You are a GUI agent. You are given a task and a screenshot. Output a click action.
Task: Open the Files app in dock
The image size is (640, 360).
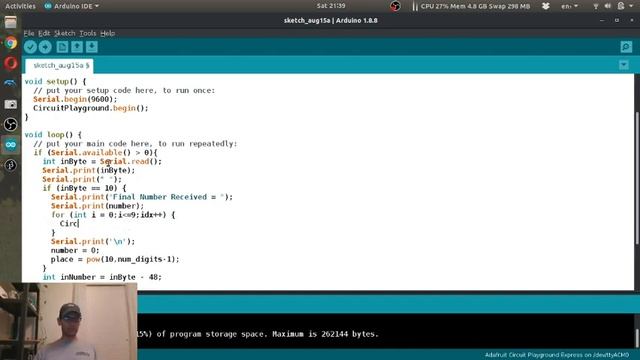(x=11, y=22)
